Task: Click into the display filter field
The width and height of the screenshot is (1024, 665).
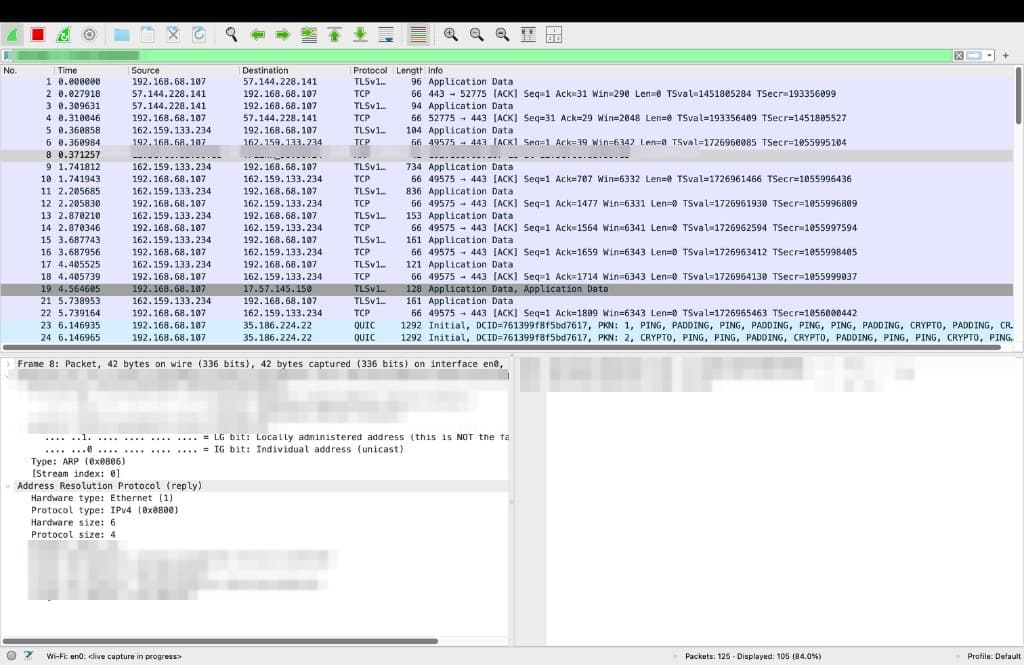Action: (x=482, y=56)
